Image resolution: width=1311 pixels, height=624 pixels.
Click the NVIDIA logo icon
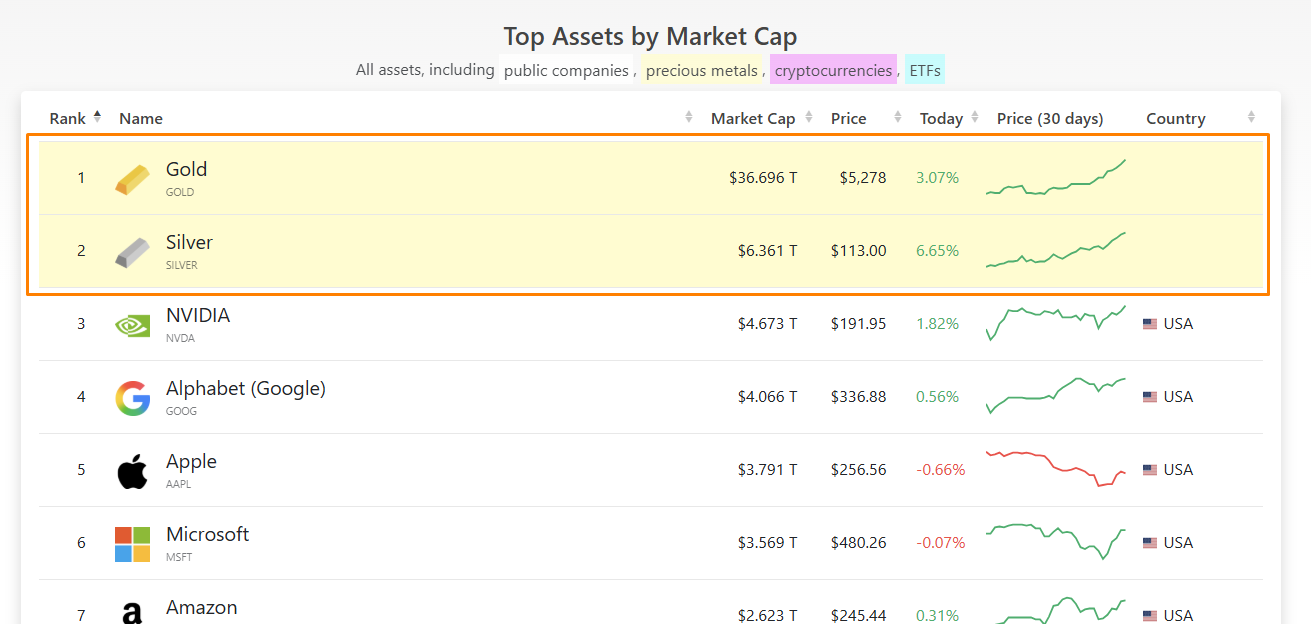coord(132,325)
